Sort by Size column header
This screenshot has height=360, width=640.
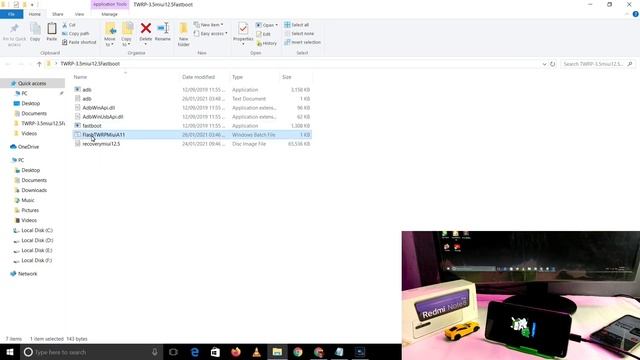coord(287,77)
